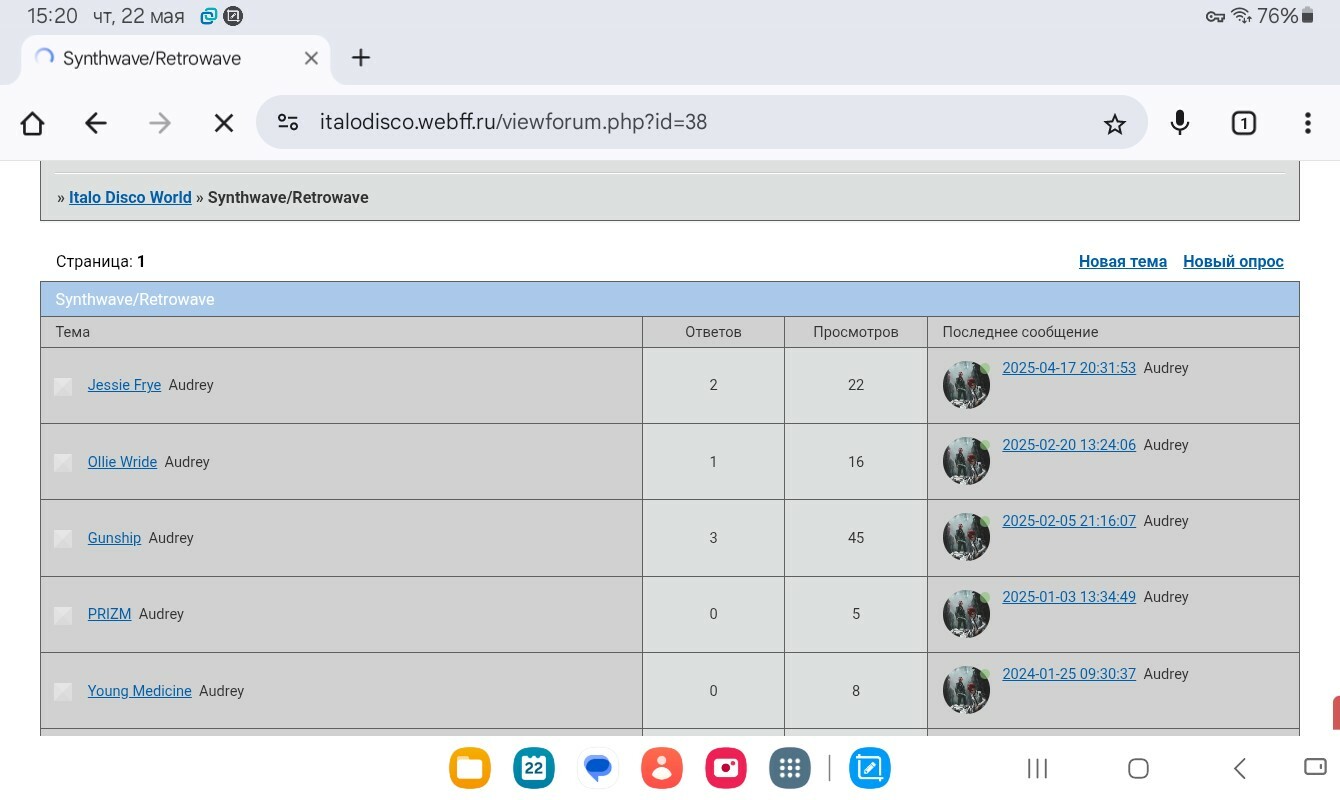Open the blue screenshot editor app in dock
This screenshot has height=800, width=1340.
870,768
